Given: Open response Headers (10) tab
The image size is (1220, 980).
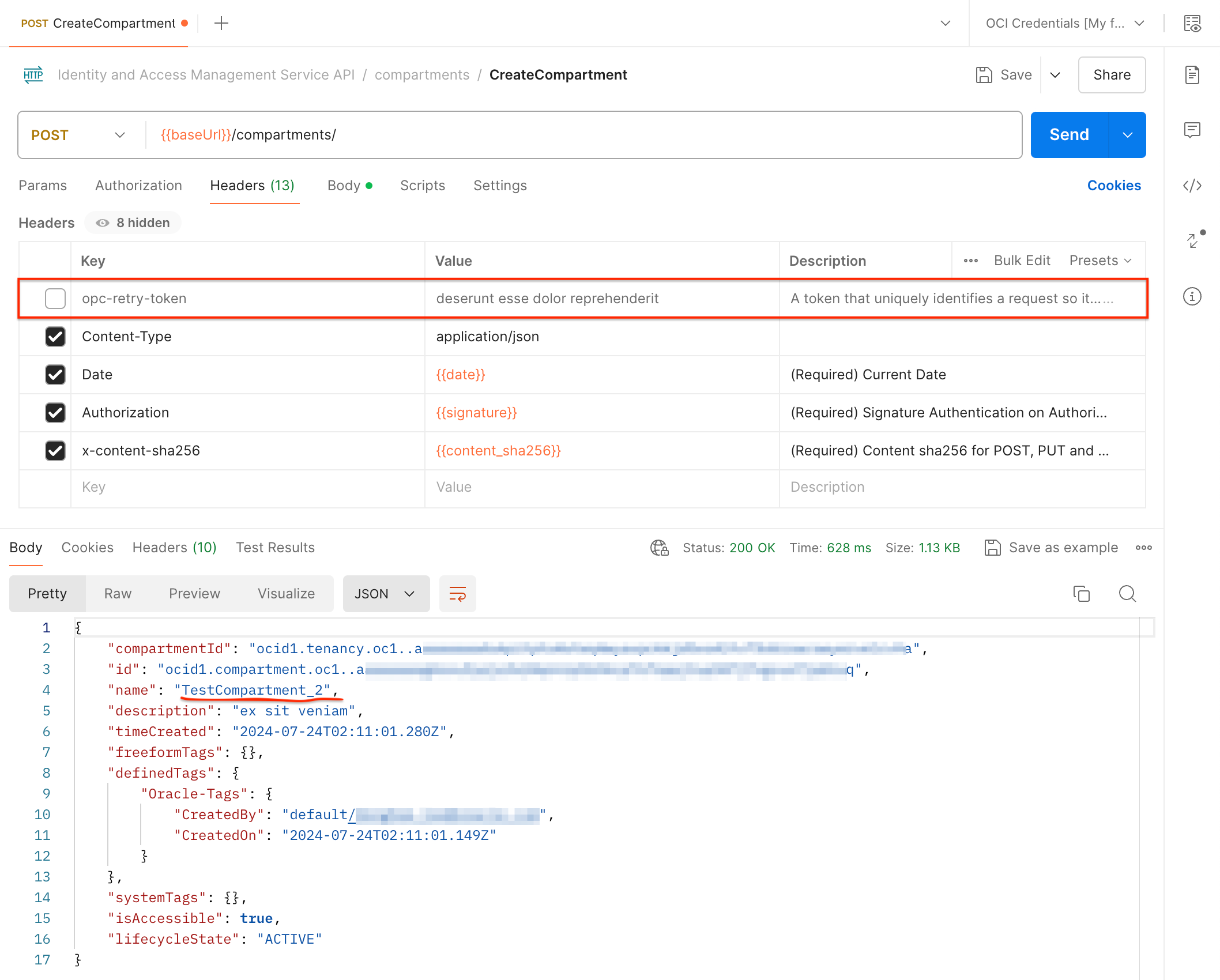Looking at the screenshot, I should point(175,548).
